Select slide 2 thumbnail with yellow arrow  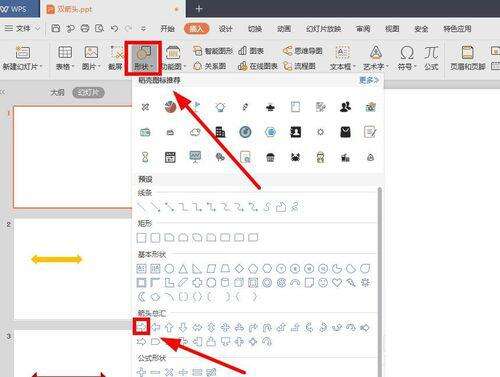pyautogui.click(x=73, y=269)
